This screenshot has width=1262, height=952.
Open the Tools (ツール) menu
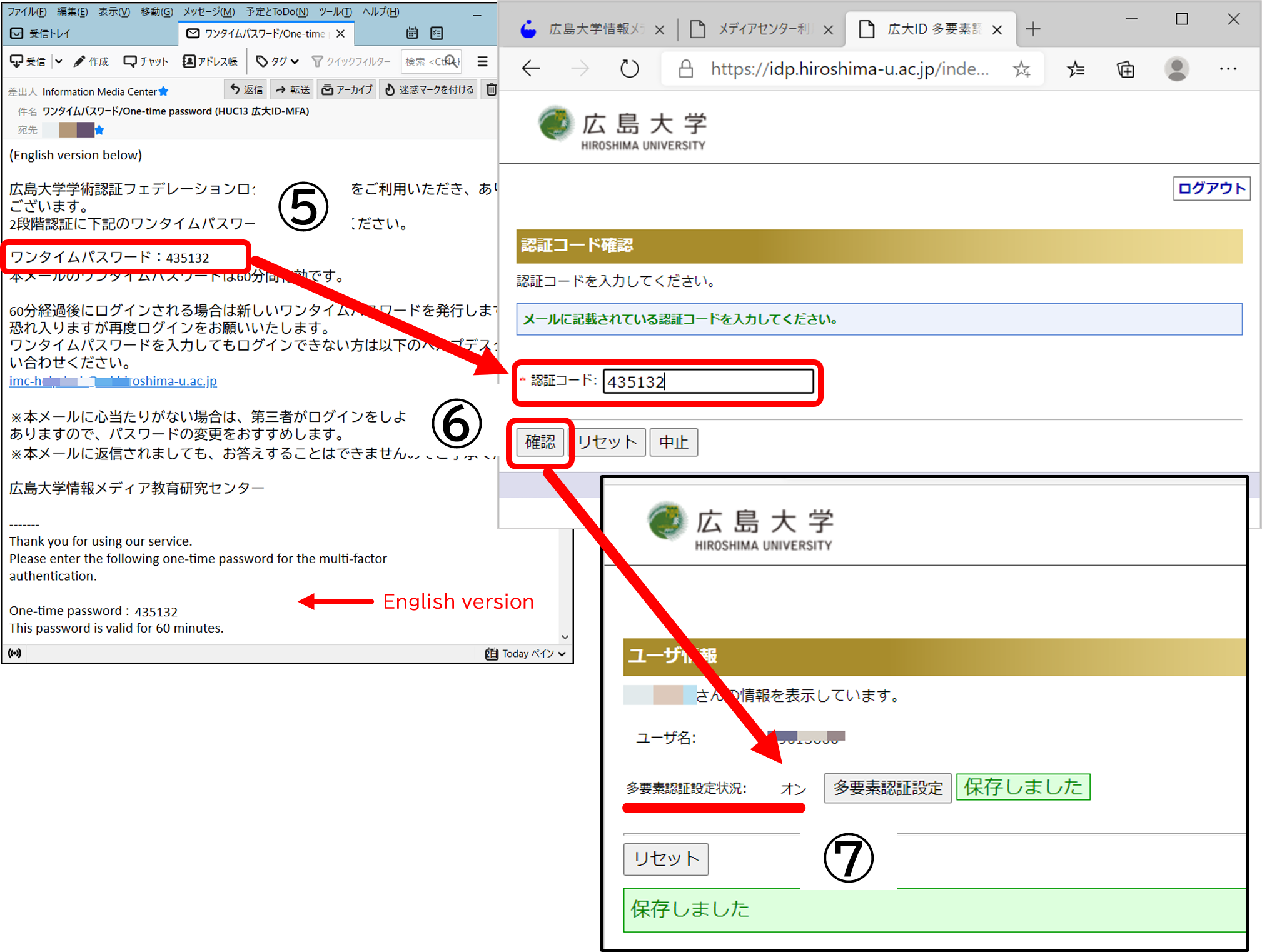click(x=335, y=12)
